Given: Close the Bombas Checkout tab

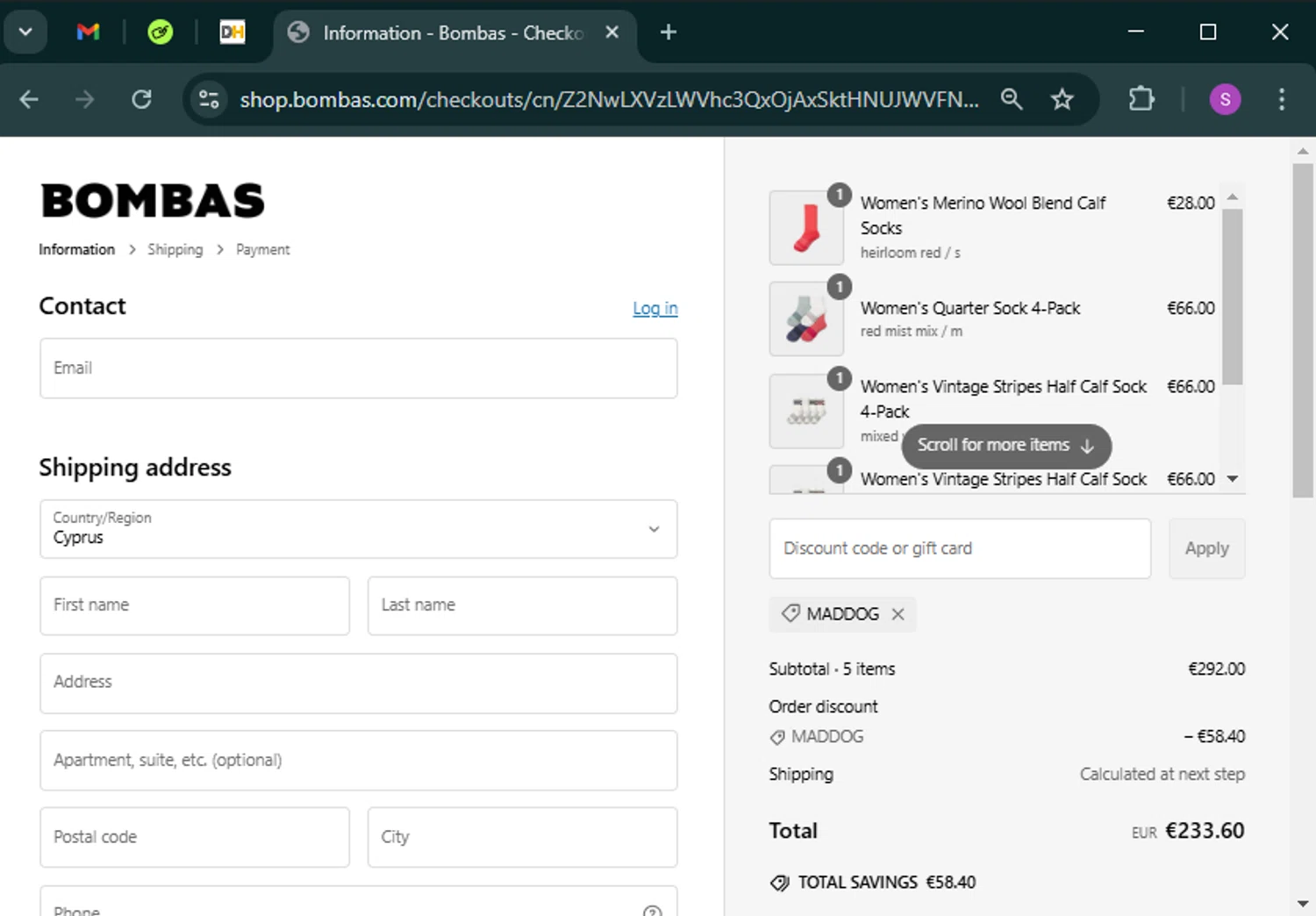Looking at the screenshot, I should (x=612, y=32).
